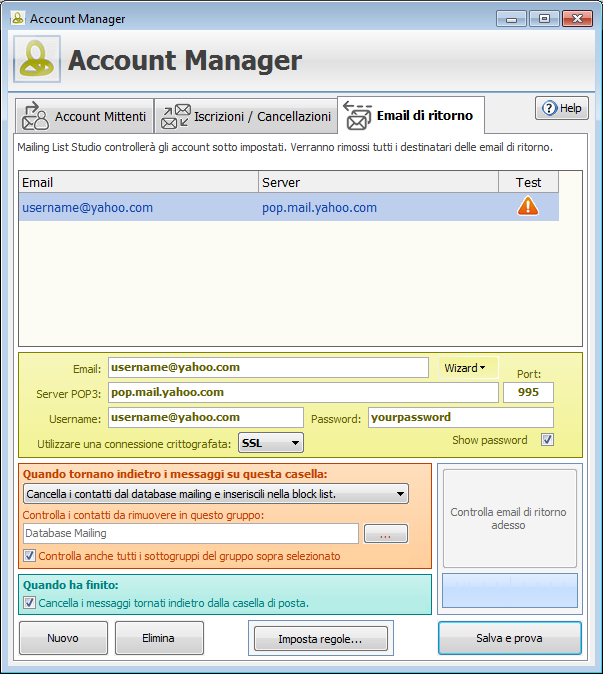Click the progress bar below Controlla email
Image resolution: width=603 pixels, height=674 pixels.
(510, 590)
